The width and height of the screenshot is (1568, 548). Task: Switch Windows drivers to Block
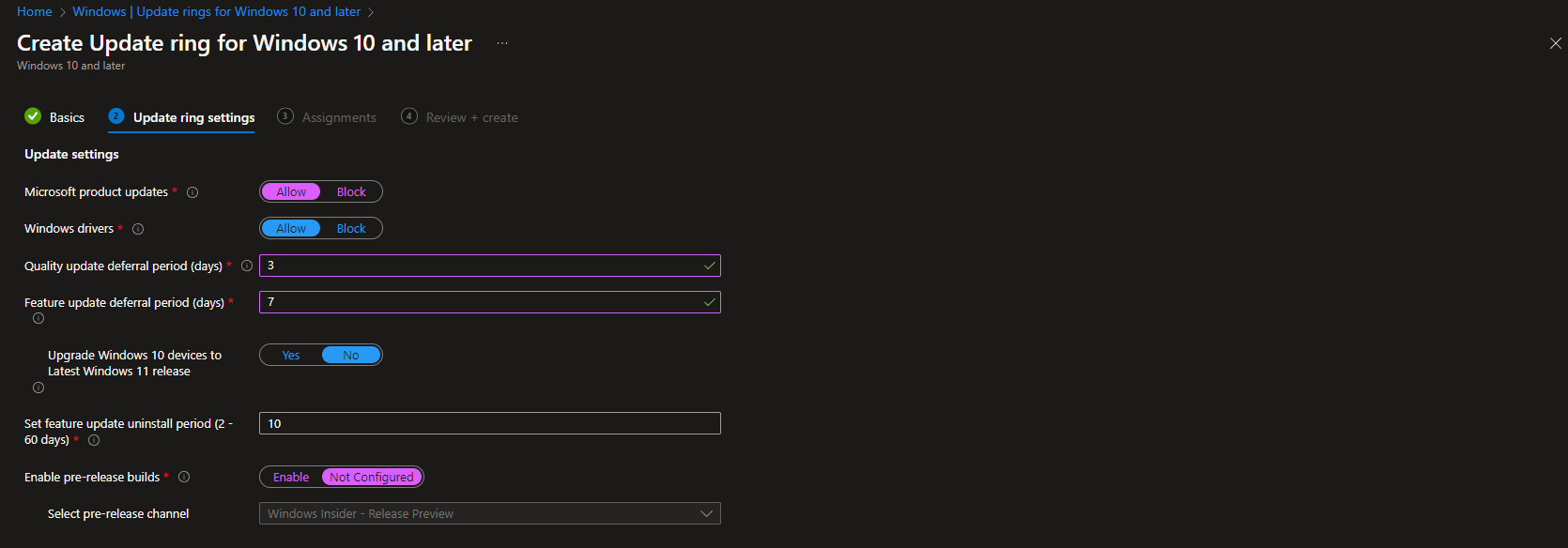350,228
